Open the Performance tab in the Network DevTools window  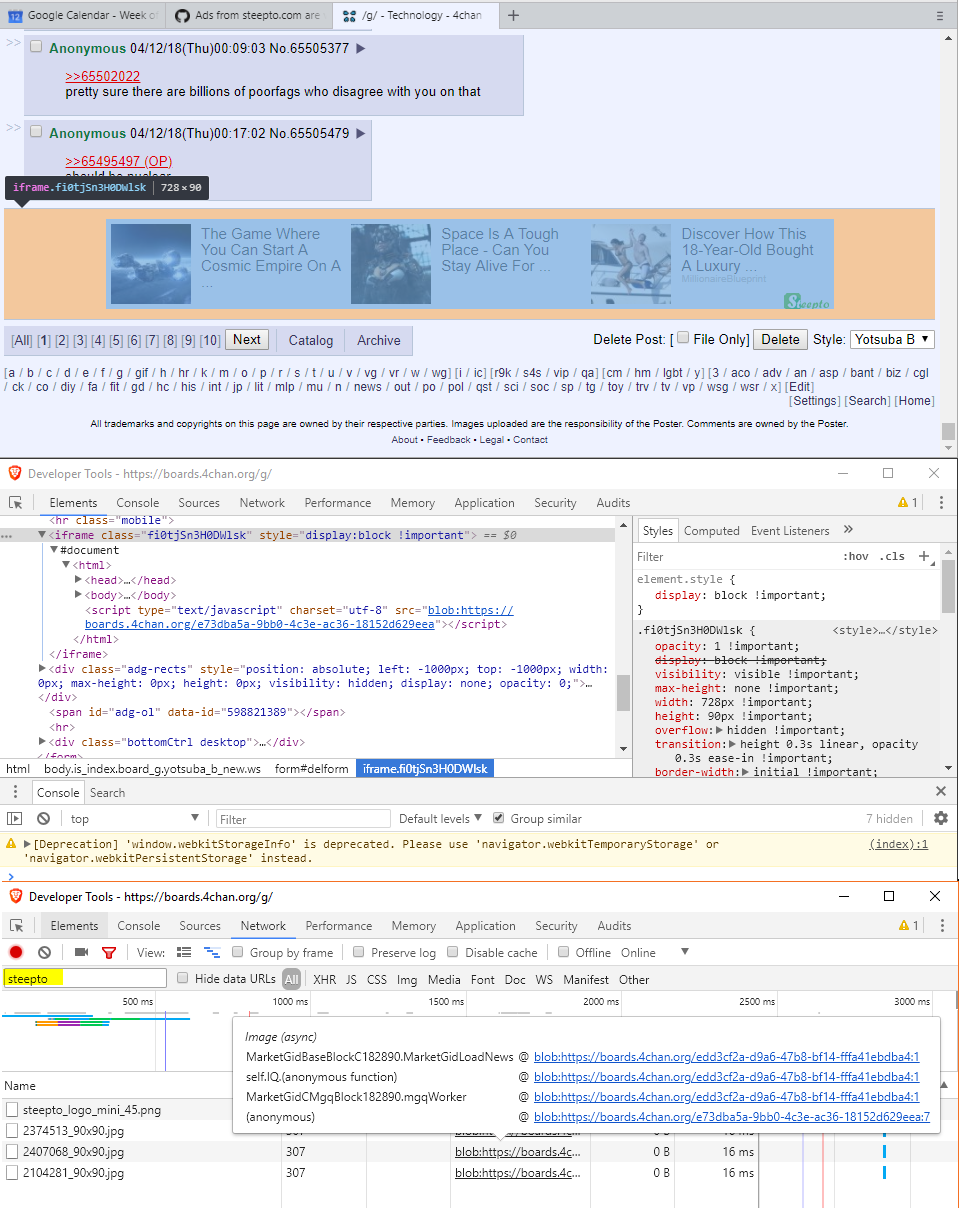tap(339, 926)
